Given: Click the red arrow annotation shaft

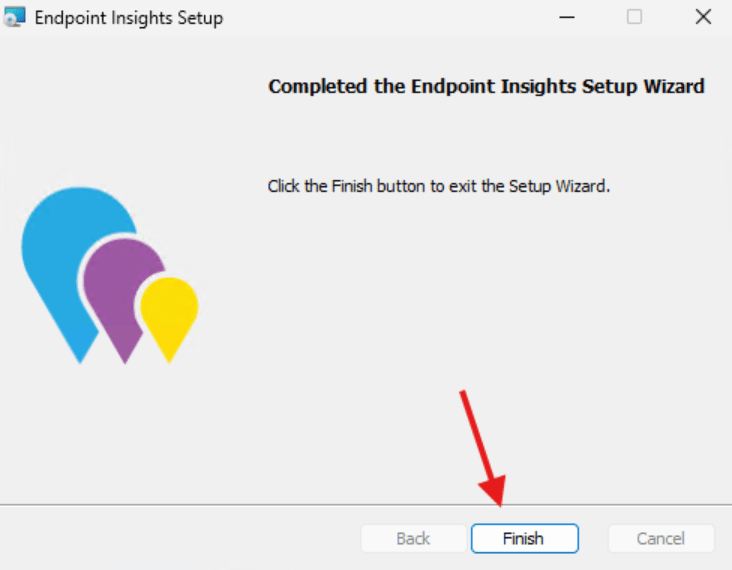Looking at the screenshot, I should tap(479, 440).
